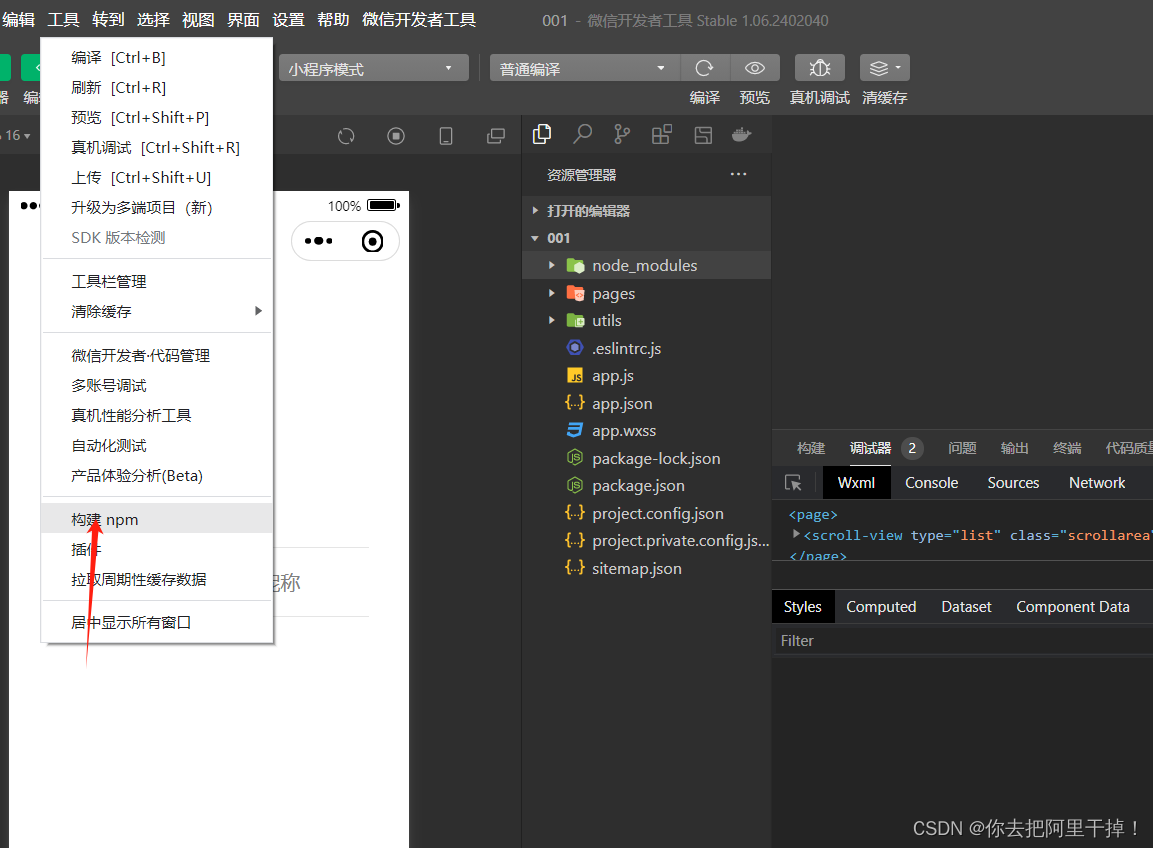This screenshot has height=848, width=1153.
Task: Switch to the Computed tab
Action: [x=881, y=607]
